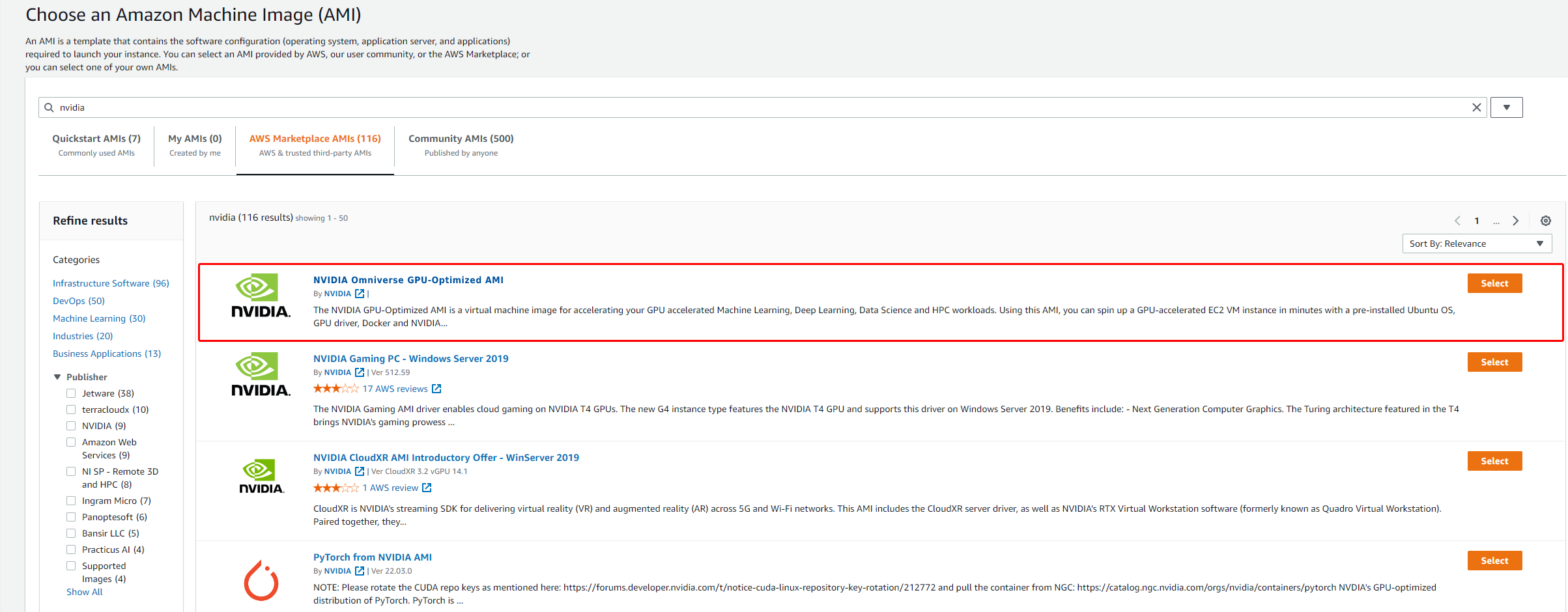
Task: Show all publishers
Action: tap(85, 592)
